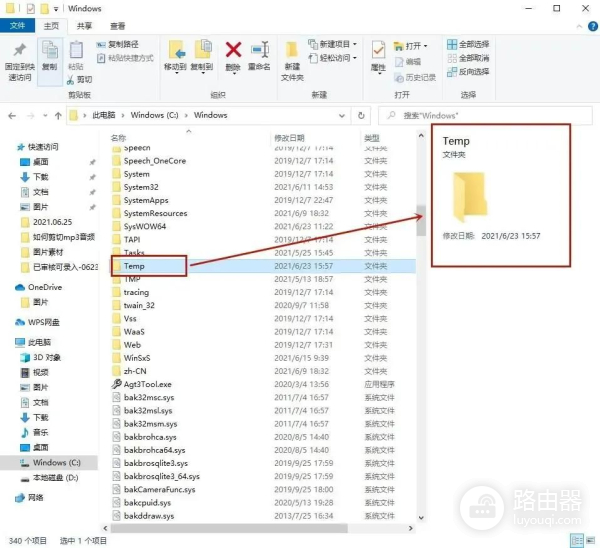Click the New folder icon
The width and height of the screenshot is (600, 548).
point(292,51)
